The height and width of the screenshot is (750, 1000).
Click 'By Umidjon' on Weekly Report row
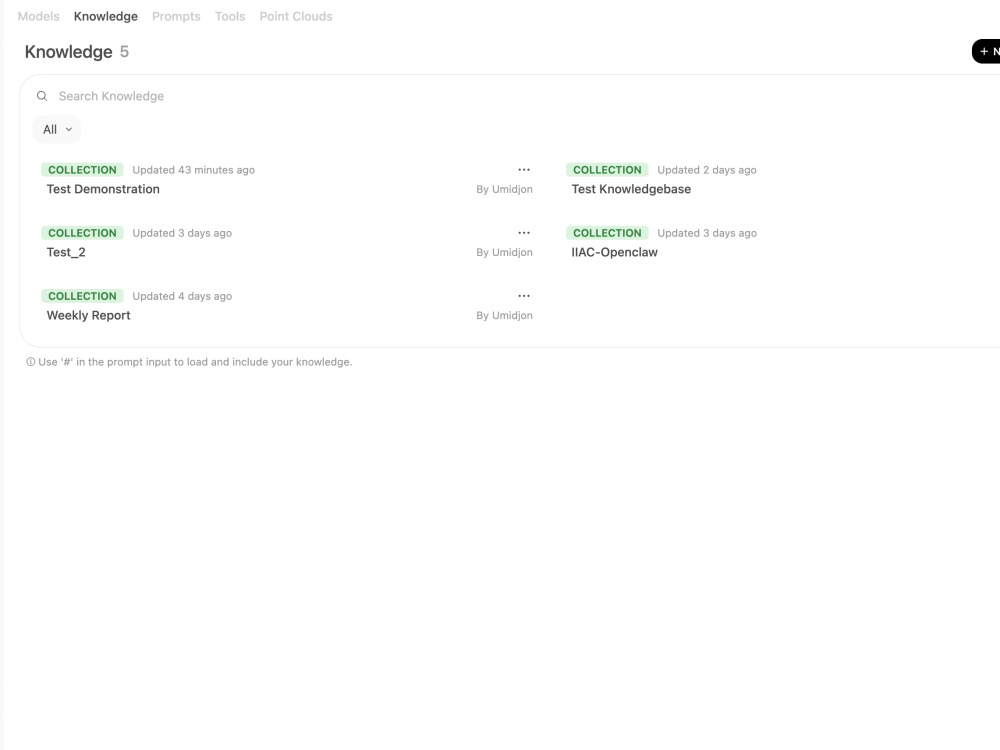[504, 316]
